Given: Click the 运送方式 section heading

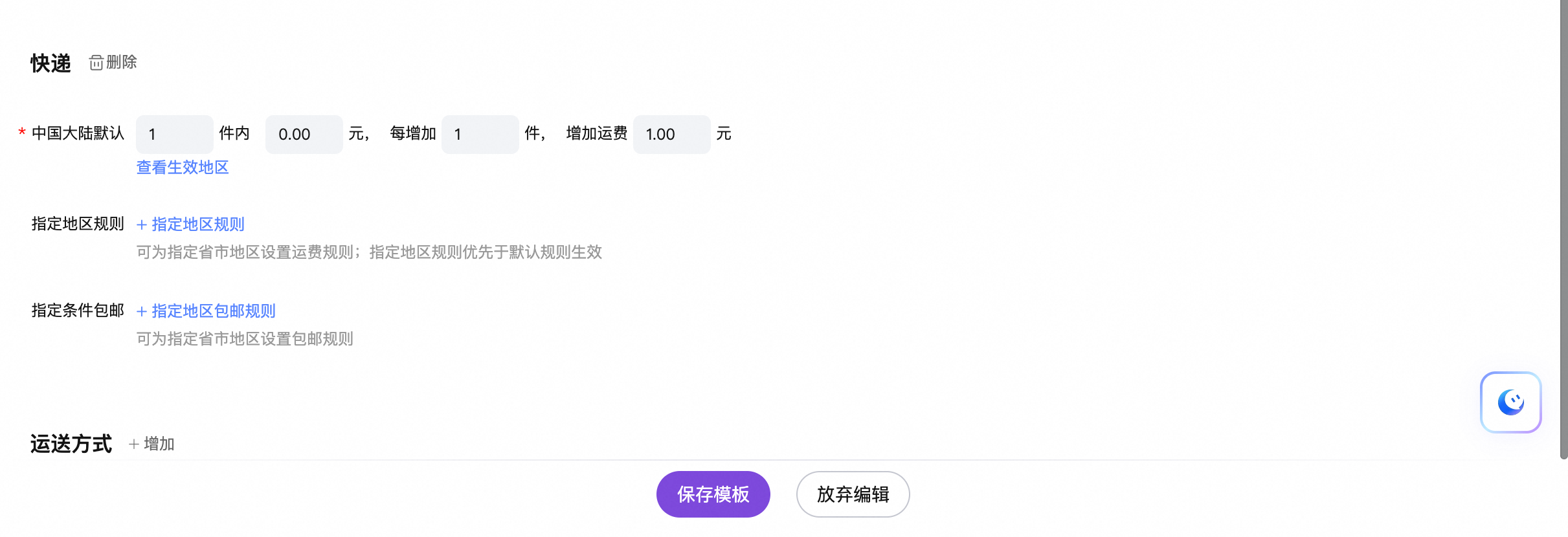Looking at the screenshot, I should click(71, 444).
